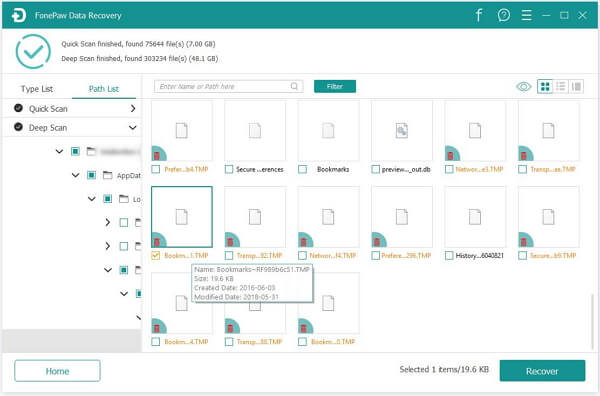Open the Facebook share icon
This screenshot has width=600, height=396.
[478, 15]
